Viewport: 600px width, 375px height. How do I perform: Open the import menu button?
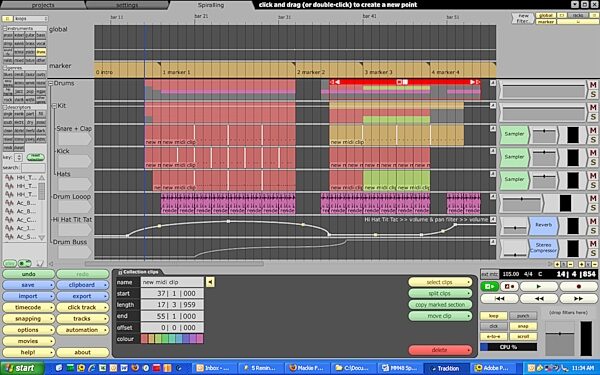coord(28,296)
